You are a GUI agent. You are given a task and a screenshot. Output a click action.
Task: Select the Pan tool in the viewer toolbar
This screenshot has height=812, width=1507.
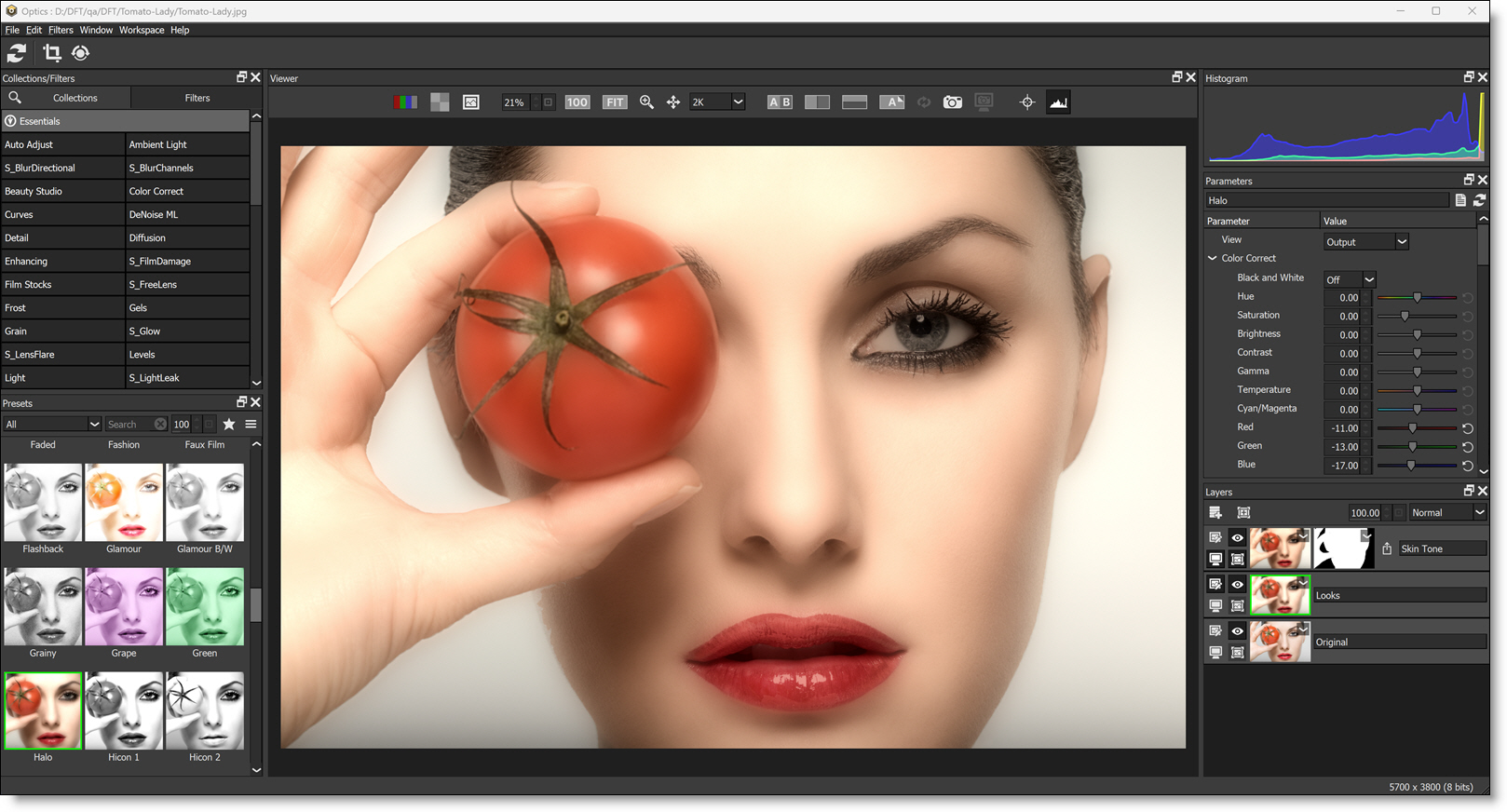pyautogui.click(x=673, y=102)
